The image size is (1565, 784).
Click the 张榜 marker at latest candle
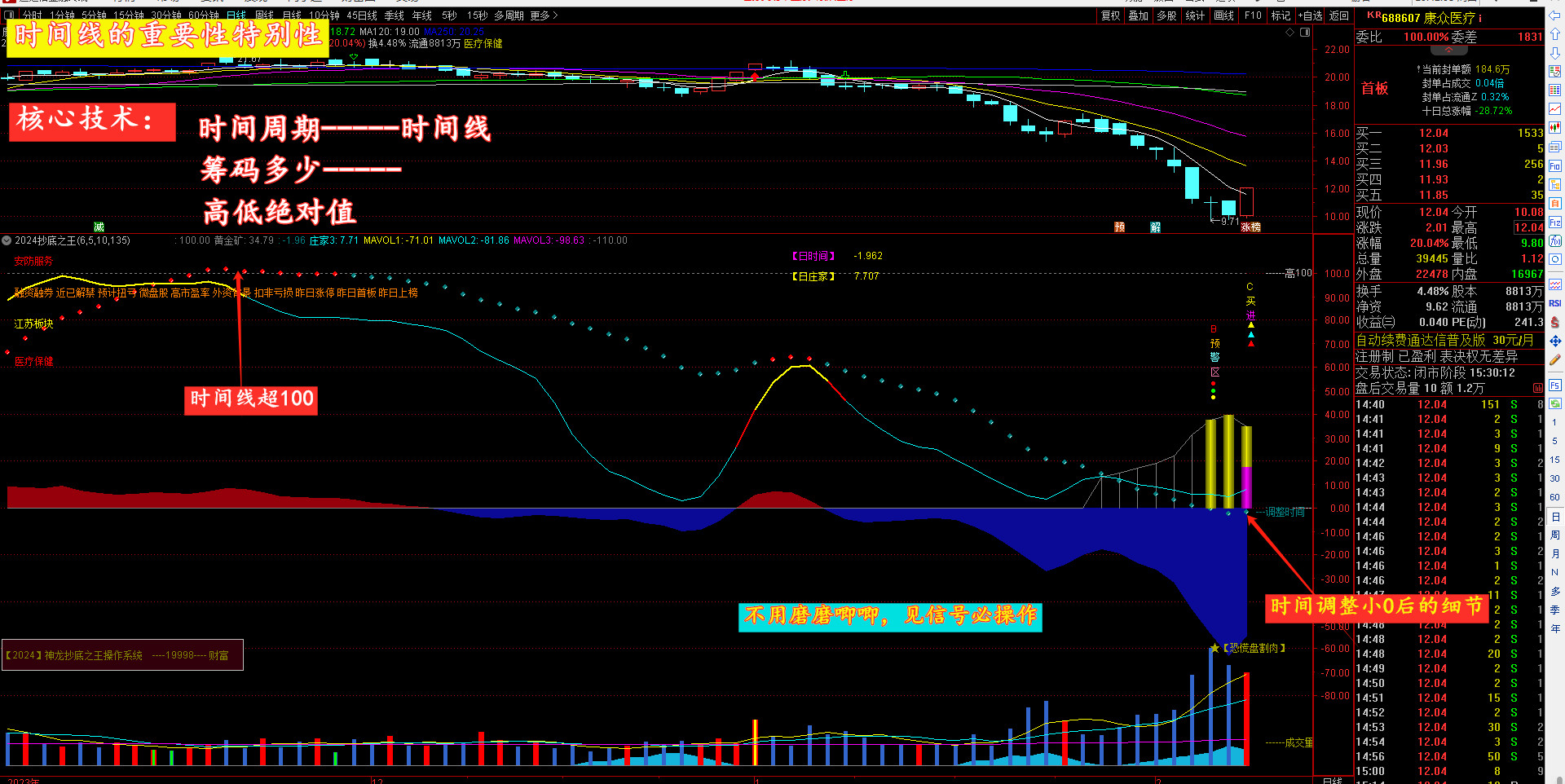1251,227
